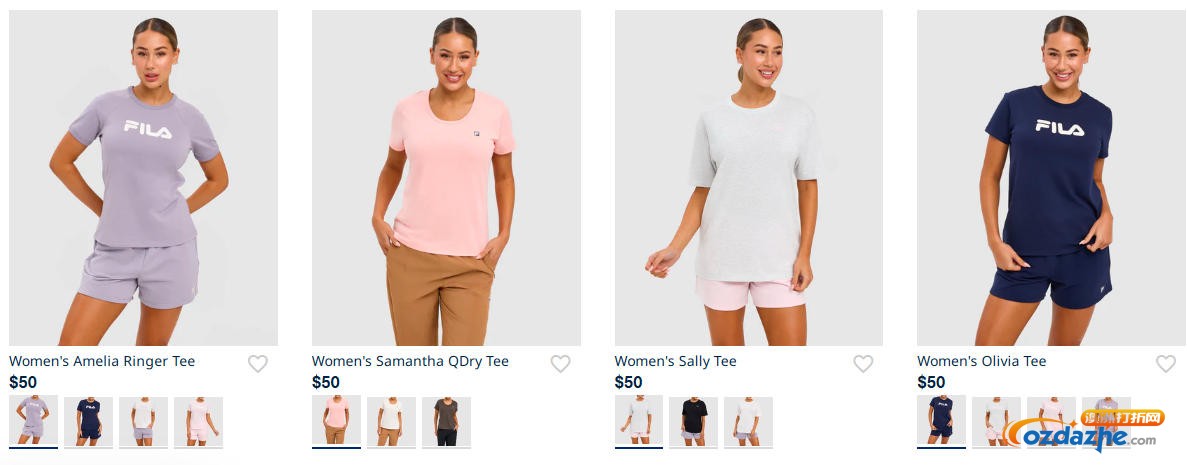Pick pink variant swatch of Amelia Ringer Tee
Screen dimensions: 1187x465
pos(198,421)
